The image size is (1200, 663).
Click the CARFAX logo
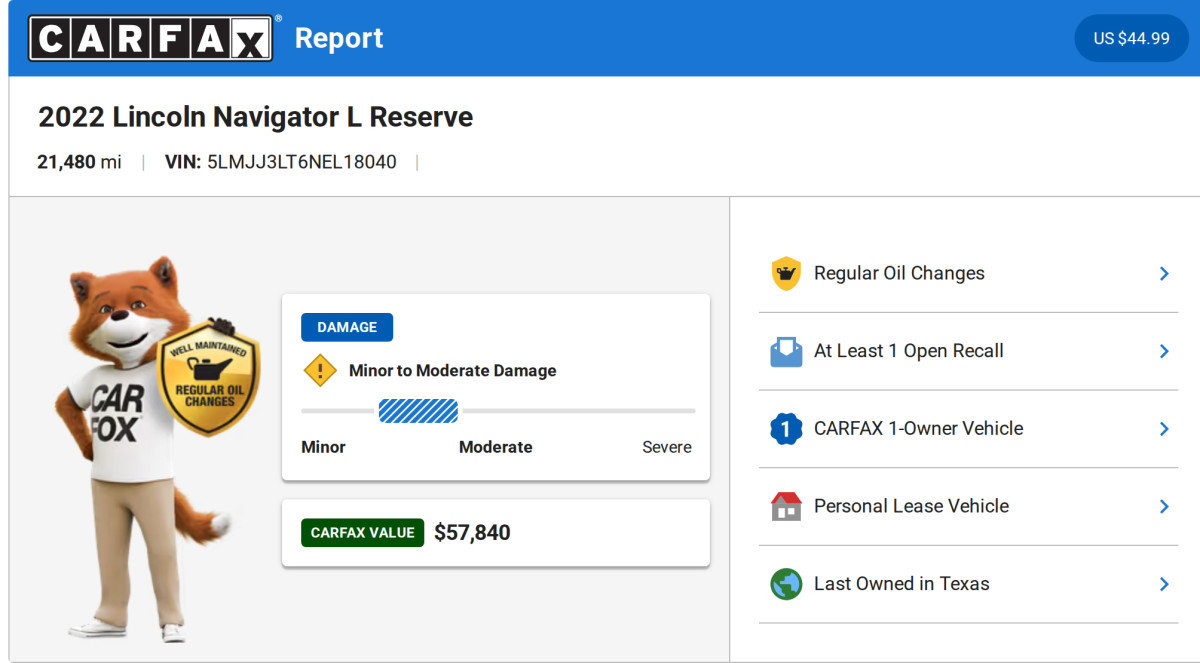point(151,38)
